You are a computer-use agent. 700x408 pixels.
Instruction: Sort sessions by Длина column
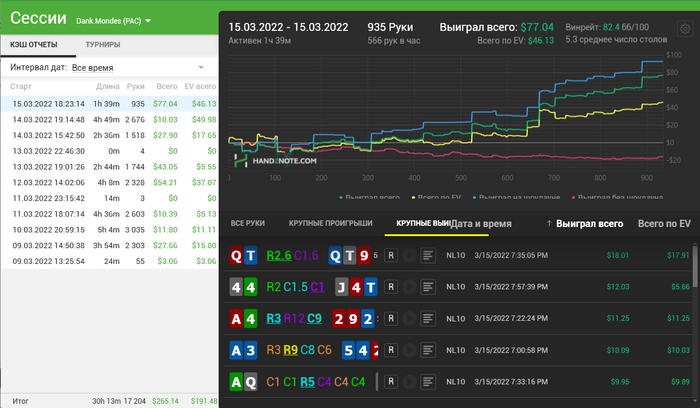click(x=108, y=87)
